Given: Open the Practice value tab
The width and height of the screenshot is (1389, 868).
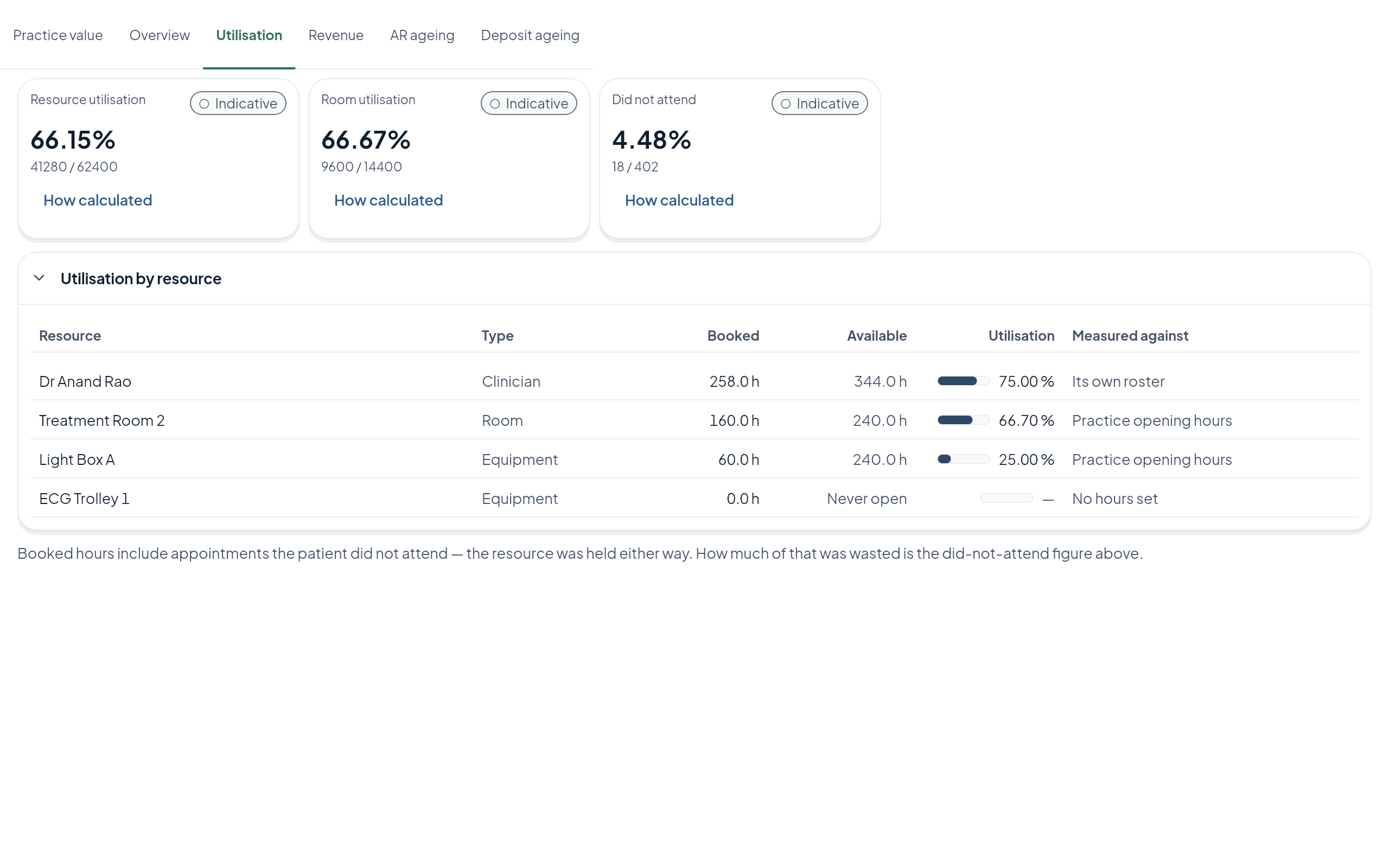Looking at the screenshot, I should click(58, 35).
